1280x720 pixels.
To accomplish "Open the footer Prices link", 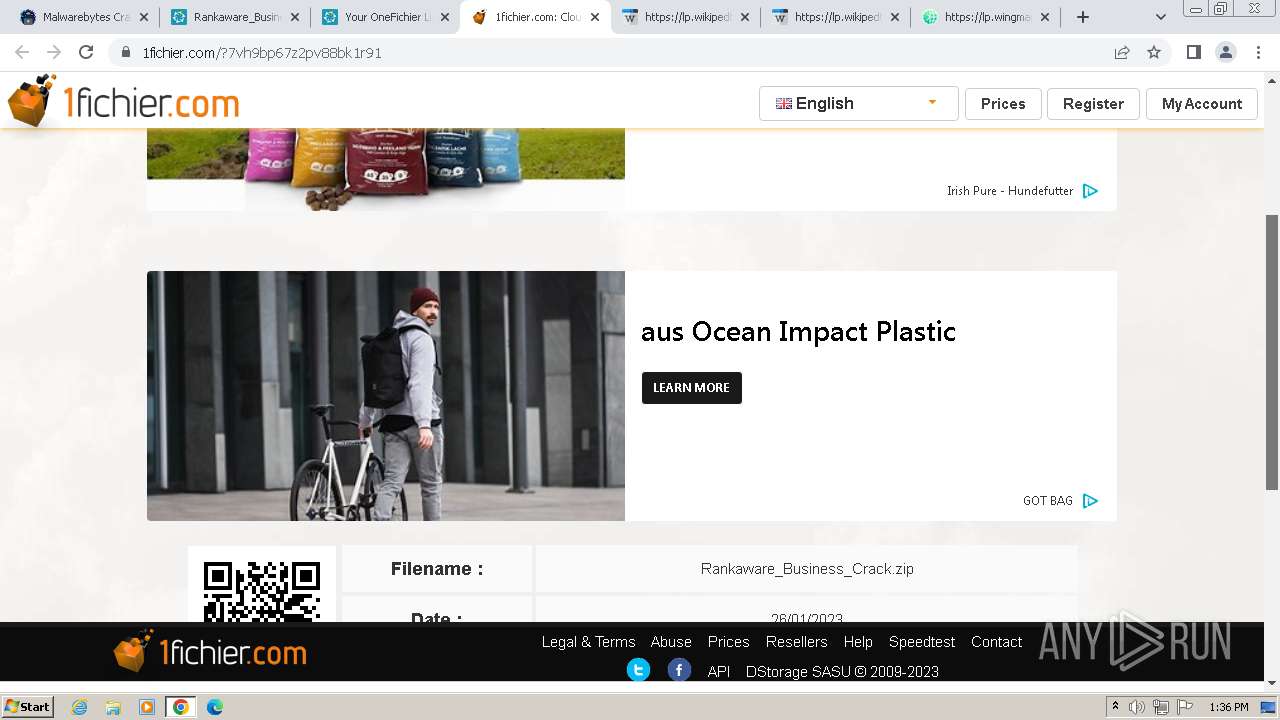I will 728,642.
